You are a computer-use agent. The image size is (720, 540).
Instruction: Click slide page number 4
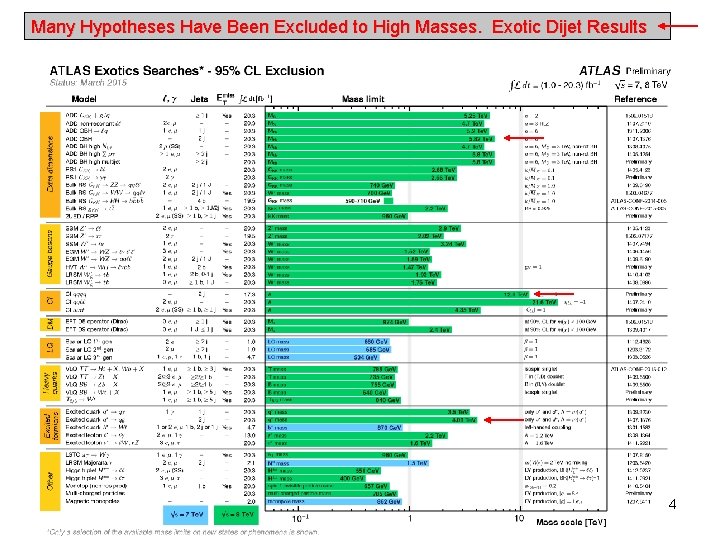(x=672, y=504)
